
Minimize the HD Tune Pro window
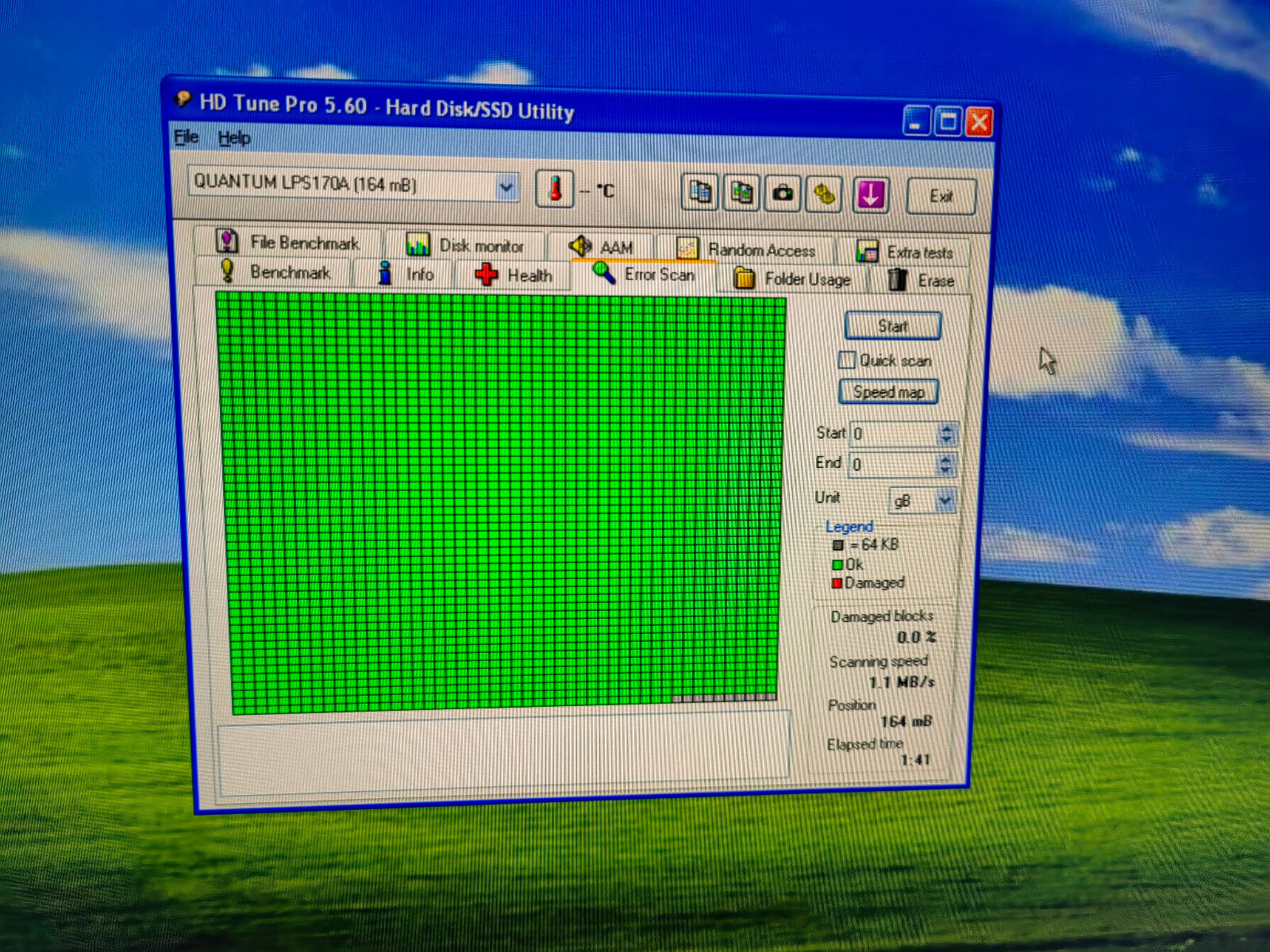pos(916,120)
